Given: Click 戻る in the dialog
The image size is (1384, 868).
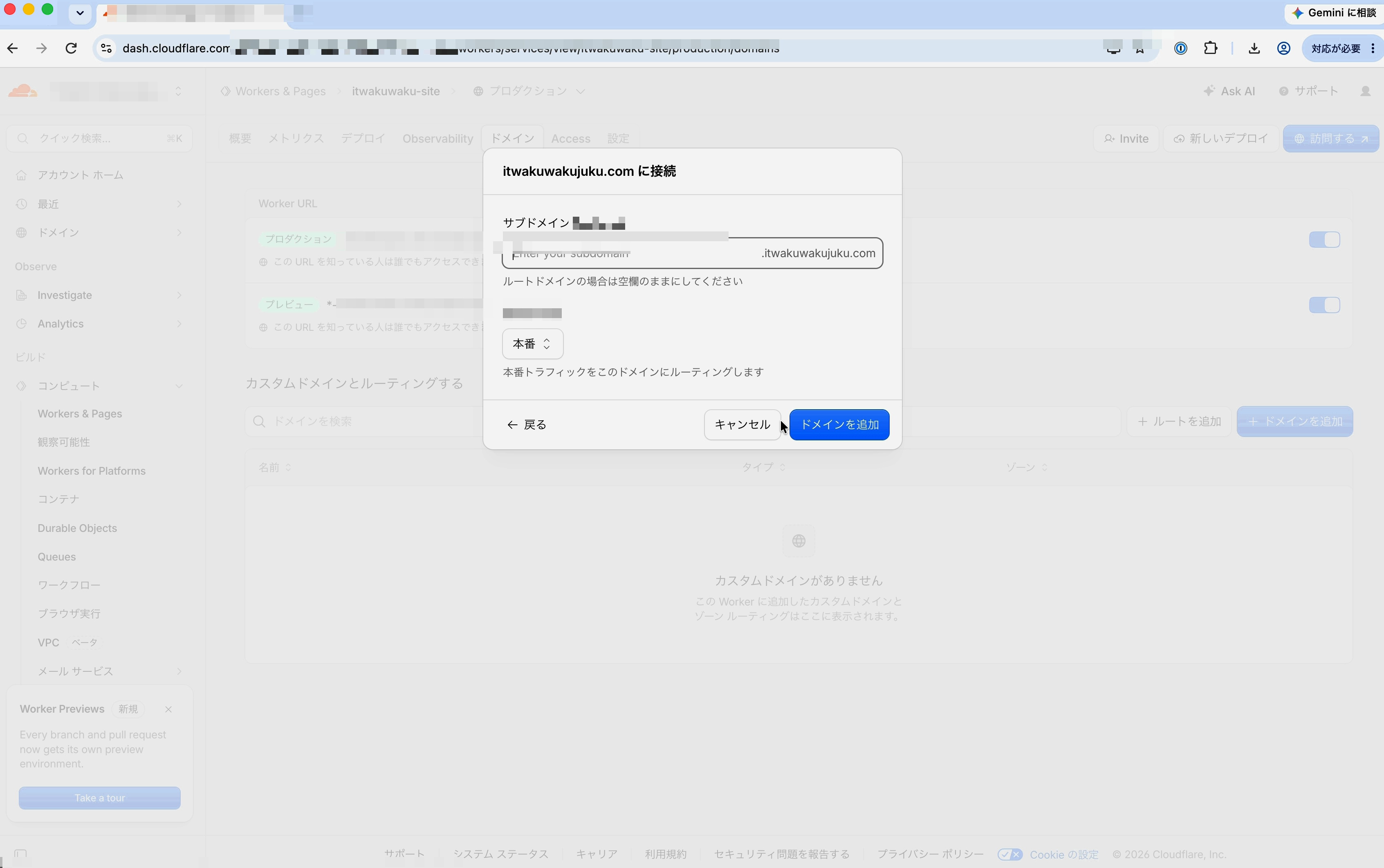Looking at the screenshot, I should 527,425.
